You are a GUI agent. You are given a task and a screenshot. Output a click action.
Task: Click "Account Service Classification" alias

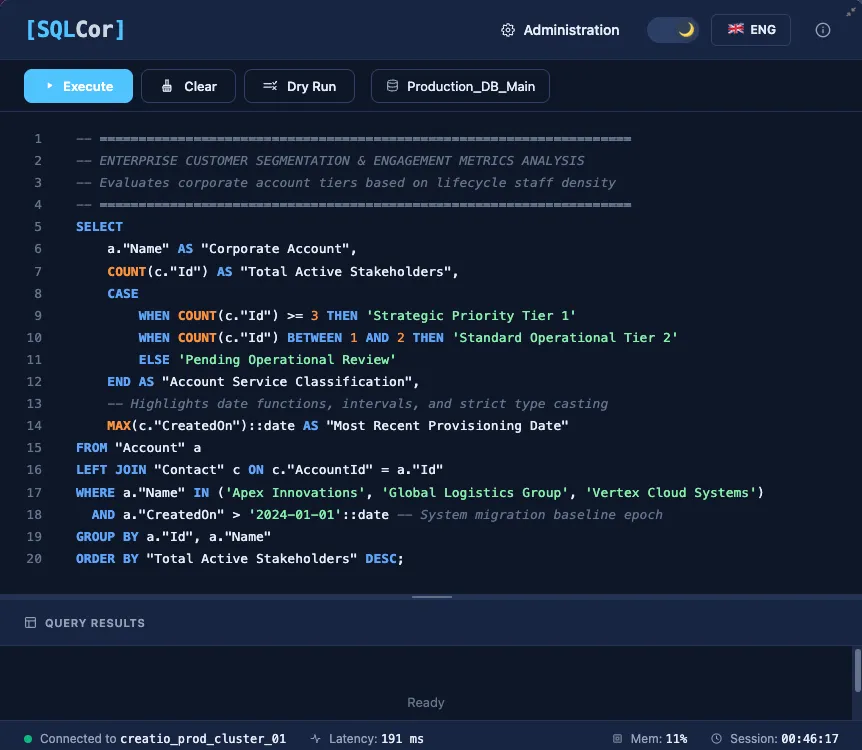tap(287, 382)
